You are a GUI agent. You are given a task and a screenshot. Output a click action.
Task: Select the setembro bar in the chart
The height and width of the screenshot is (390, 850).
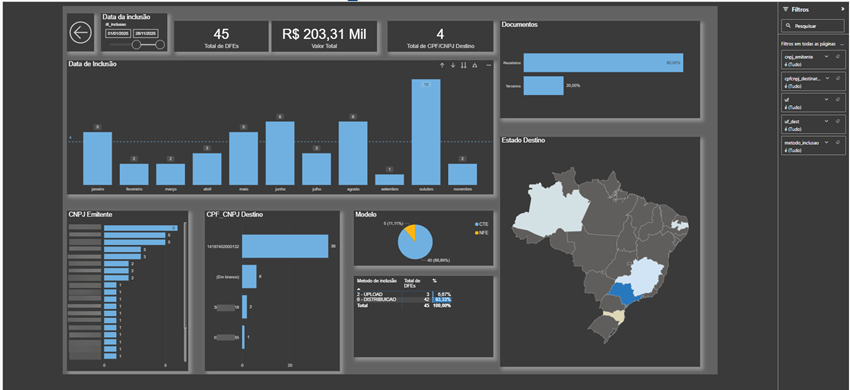(390, 180)
